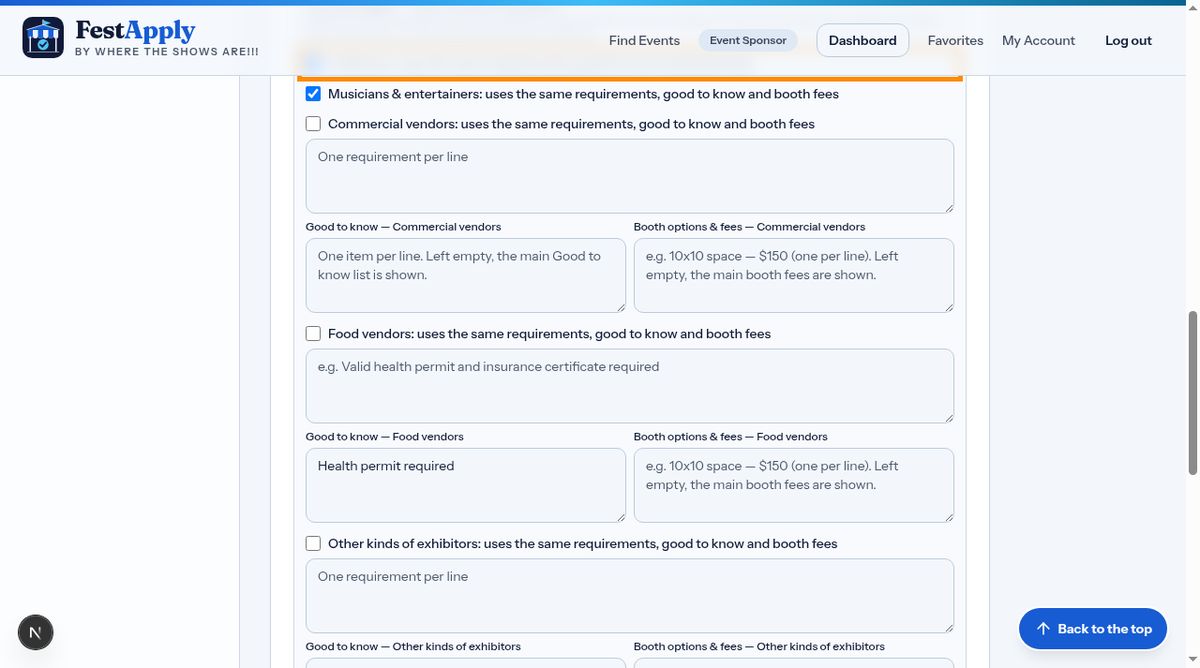
Task: Click the Booth options Food vendors field
Action: tap(794, 485)
